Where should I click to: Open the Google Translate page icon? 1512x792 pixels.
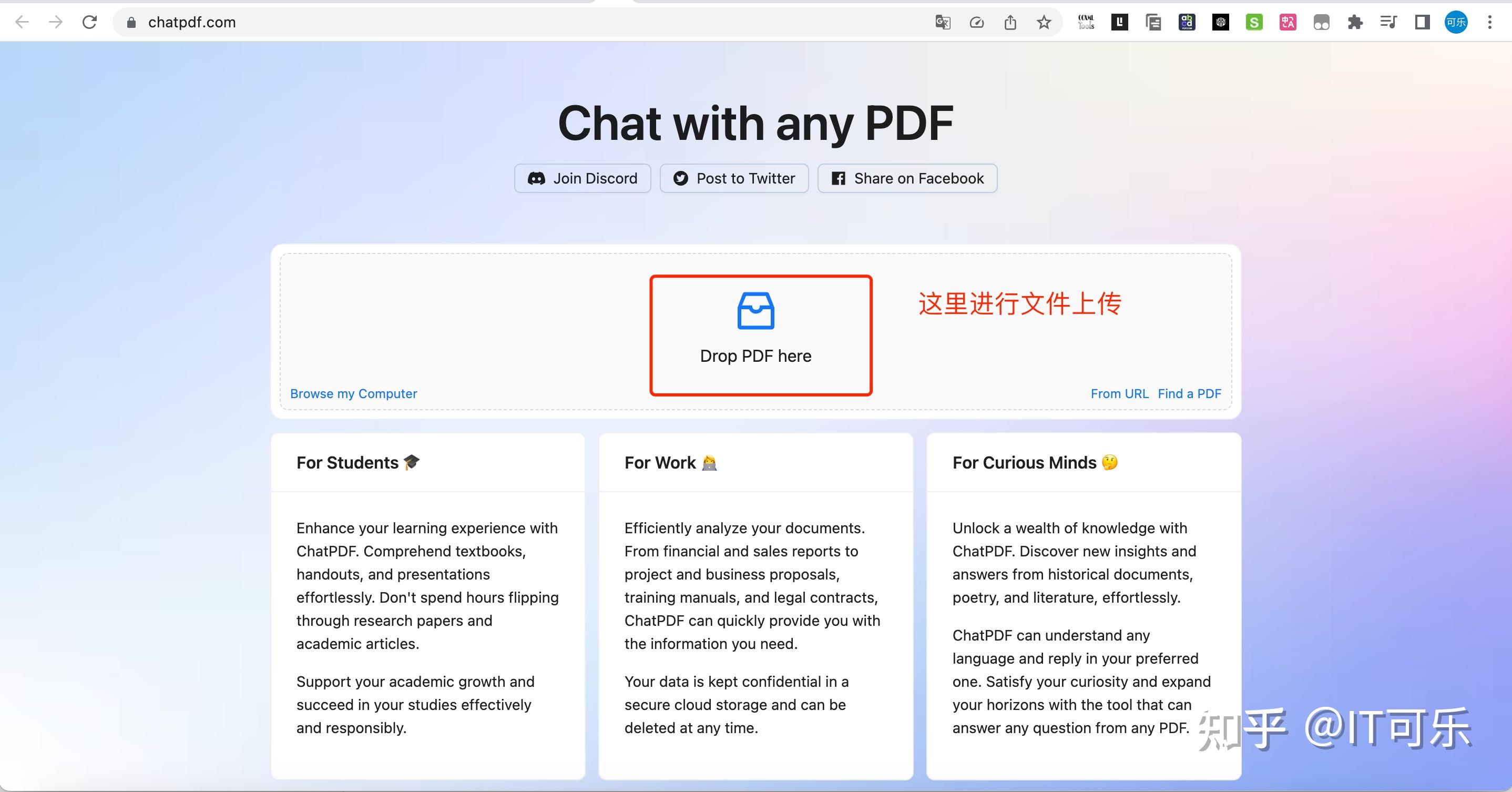tap(943, 22)
